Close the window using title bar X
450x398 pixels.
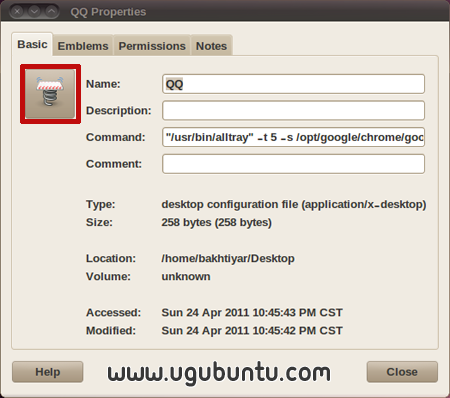(17, 12)
